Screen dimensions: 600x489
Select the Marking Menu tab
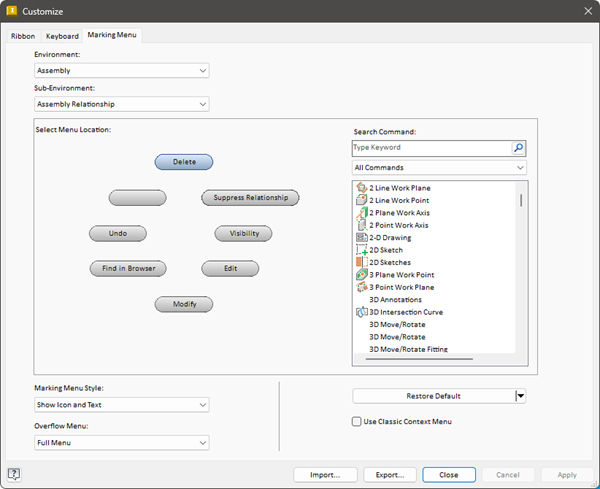coord(112,35)
